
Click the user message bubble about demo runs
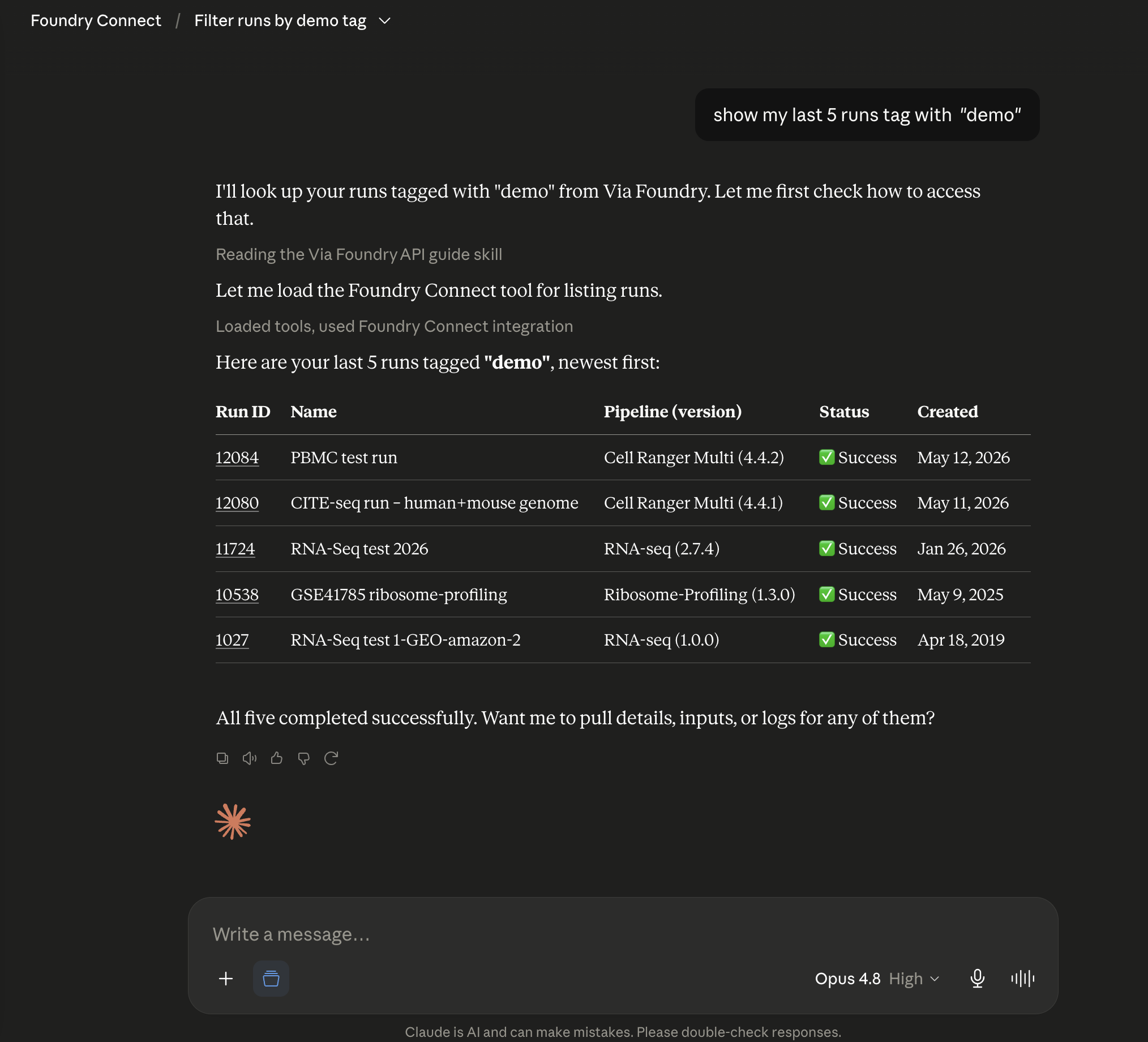(867, 114)
